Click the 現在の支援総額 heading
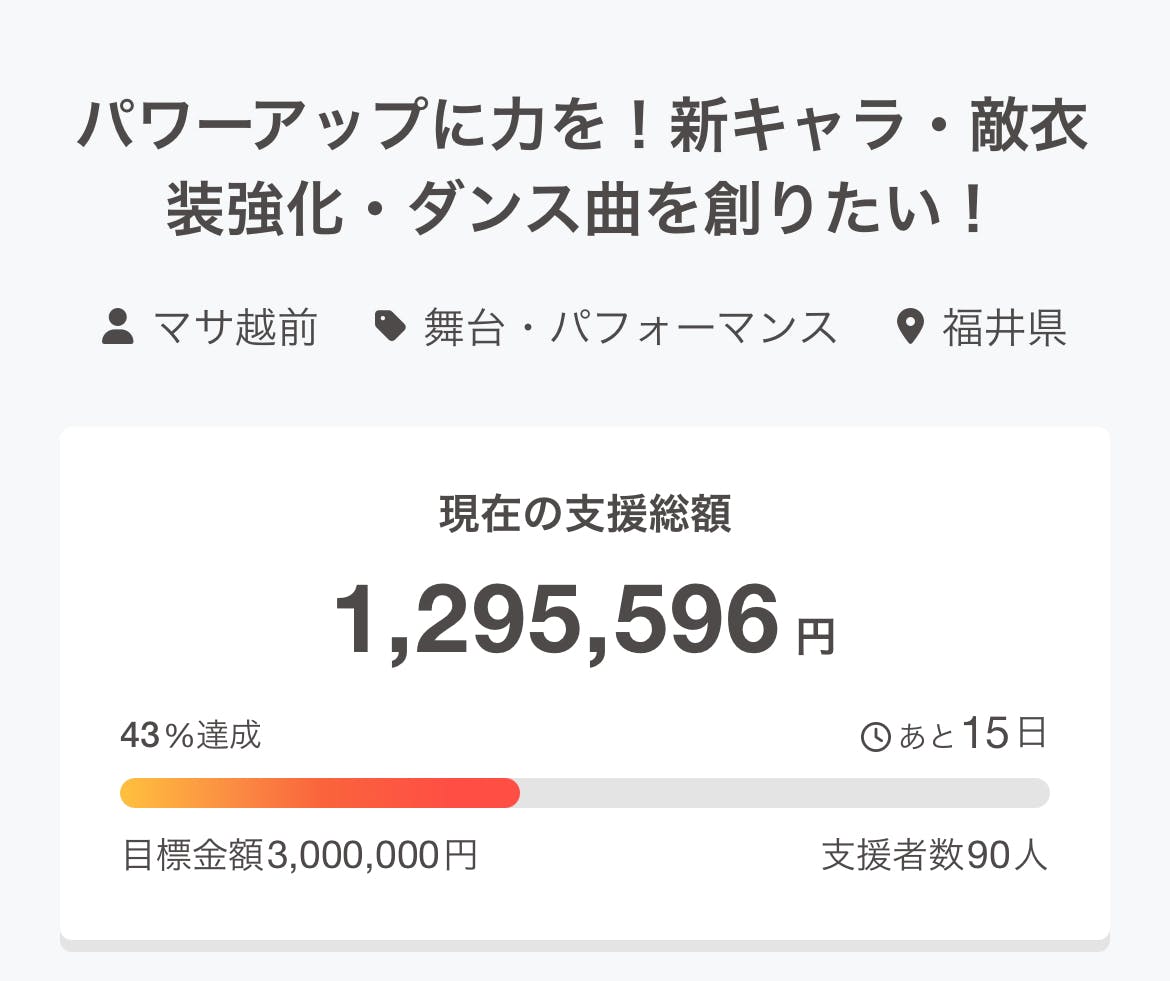The height and width of the screenshot is (981, 1170). (x=585, y=514)
